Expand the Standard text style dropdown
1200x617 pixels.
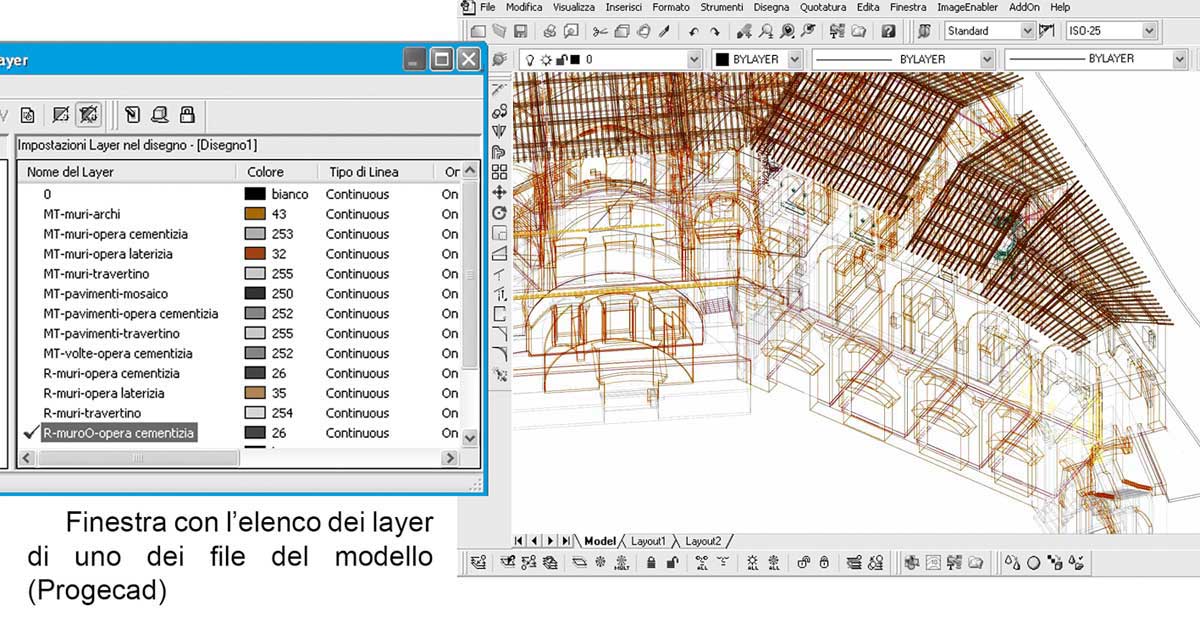click(x=1027, y=31)
